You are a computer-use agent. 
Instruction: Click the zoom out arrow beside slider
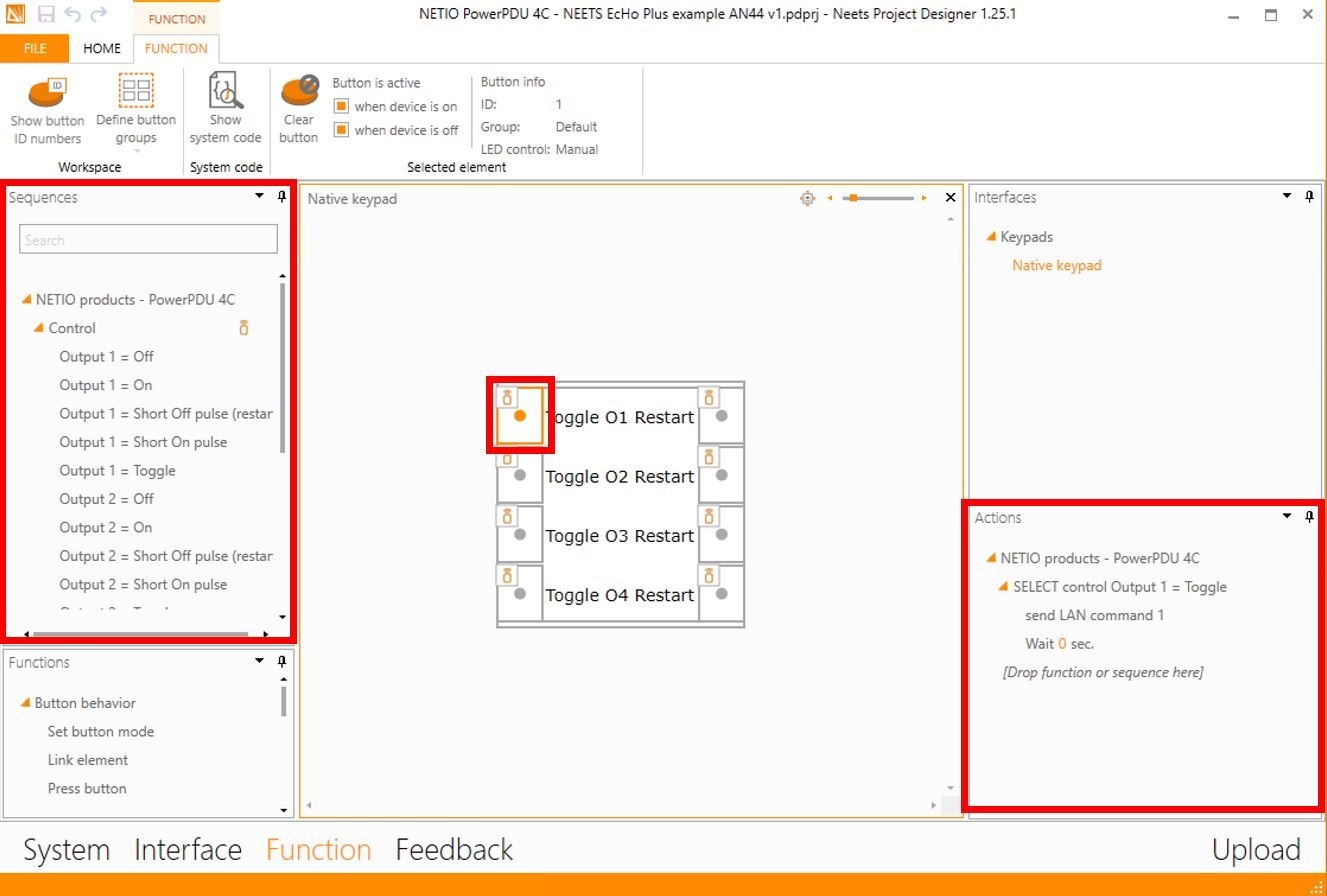click(x=829, y=198)
